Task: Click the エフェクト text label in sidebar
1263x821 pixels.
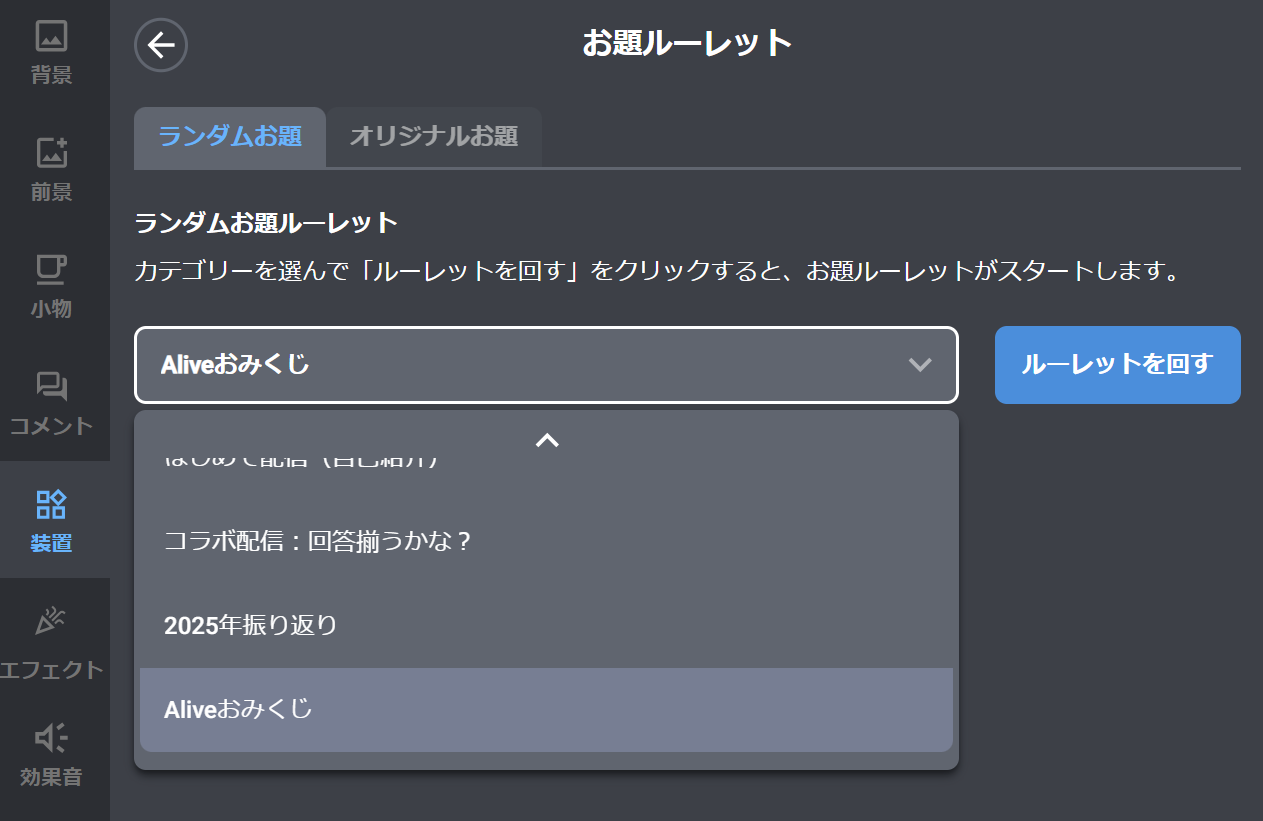Action: coord(51,669)
